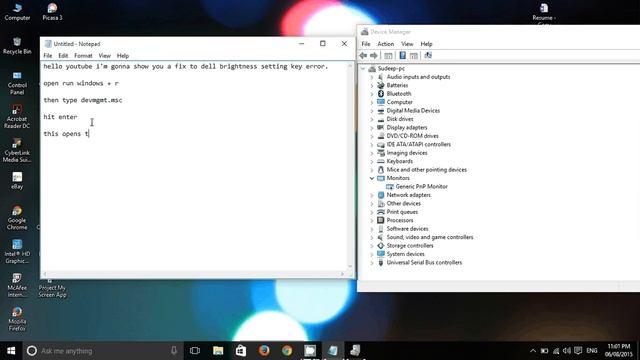Viewport: 640px width, 360px height.
Task: Expand the Keyboards node
Action: 372,162
